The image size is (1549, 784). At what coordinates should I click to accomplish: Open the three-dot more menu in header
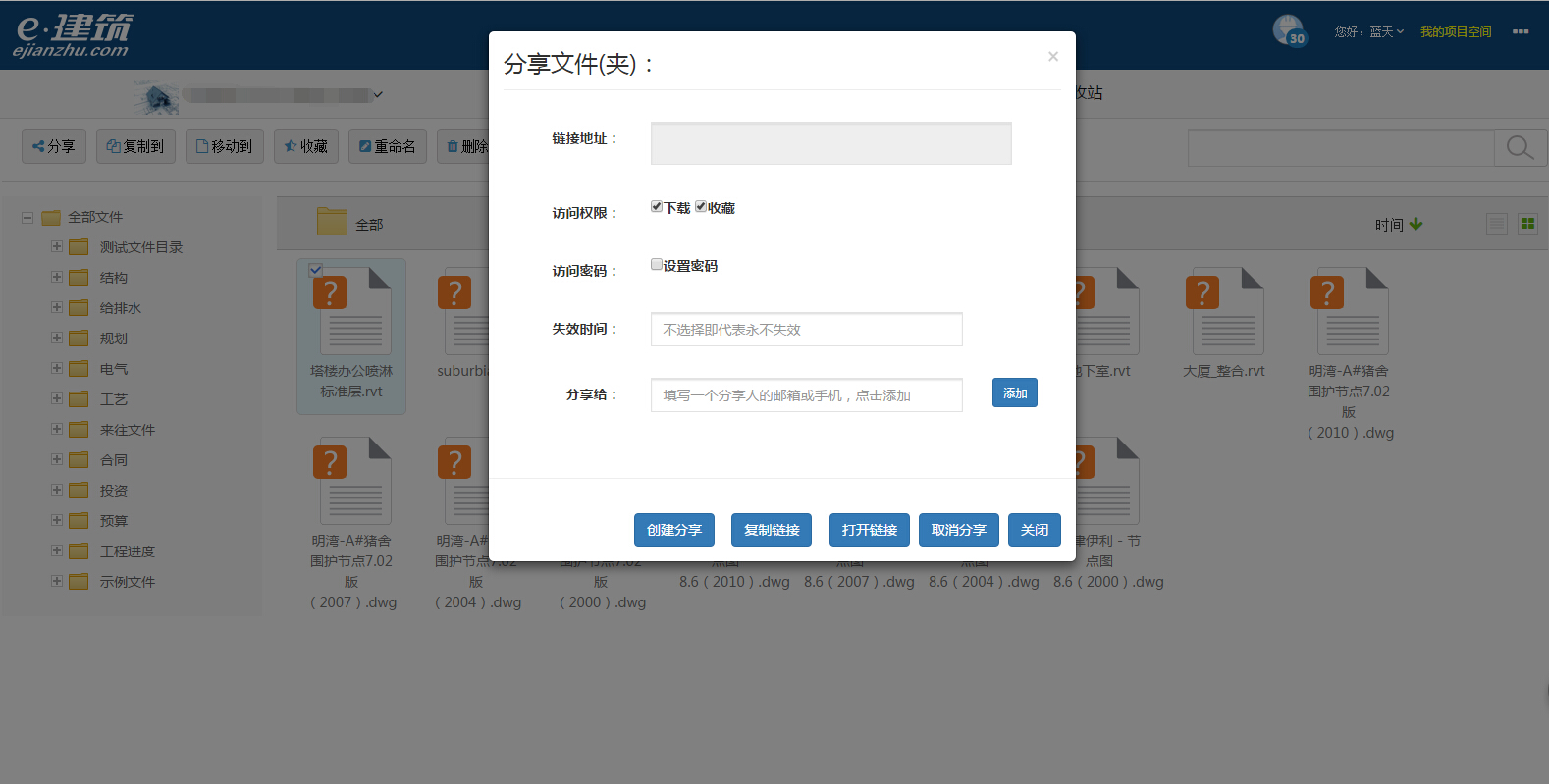(x=1521, y=31)
